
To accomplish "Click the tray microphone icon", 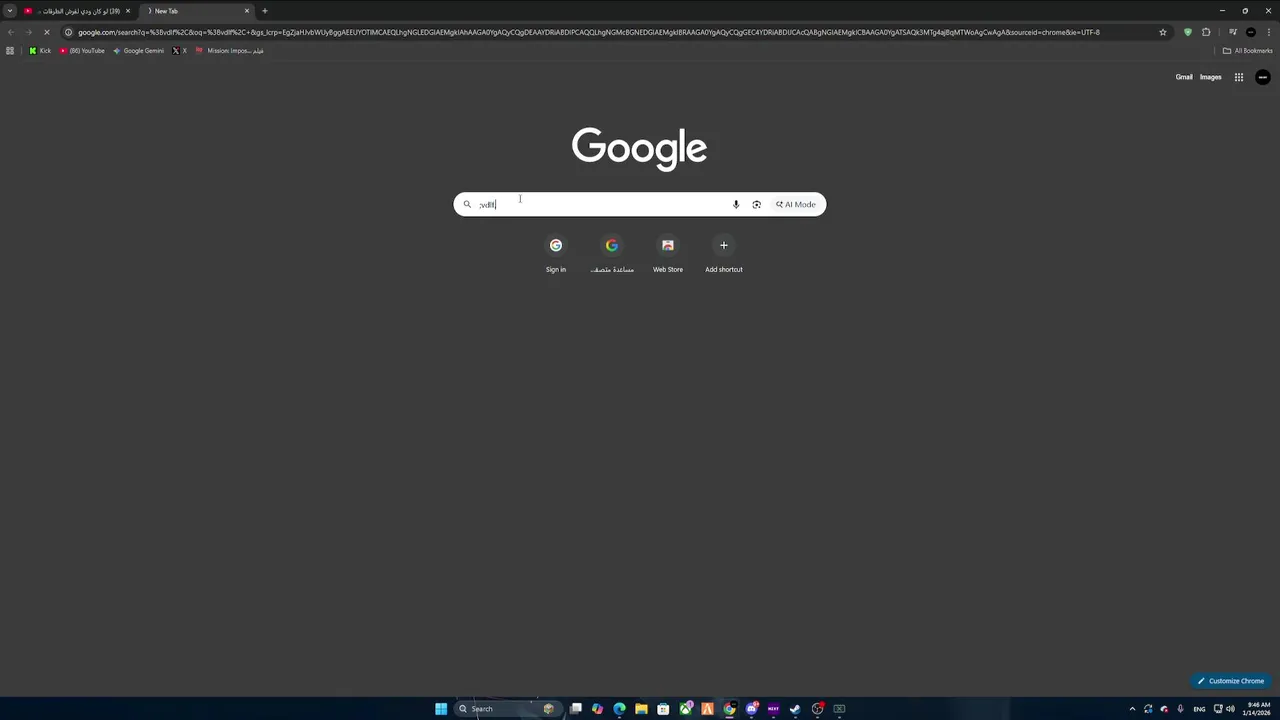I will pos(1181,709).
